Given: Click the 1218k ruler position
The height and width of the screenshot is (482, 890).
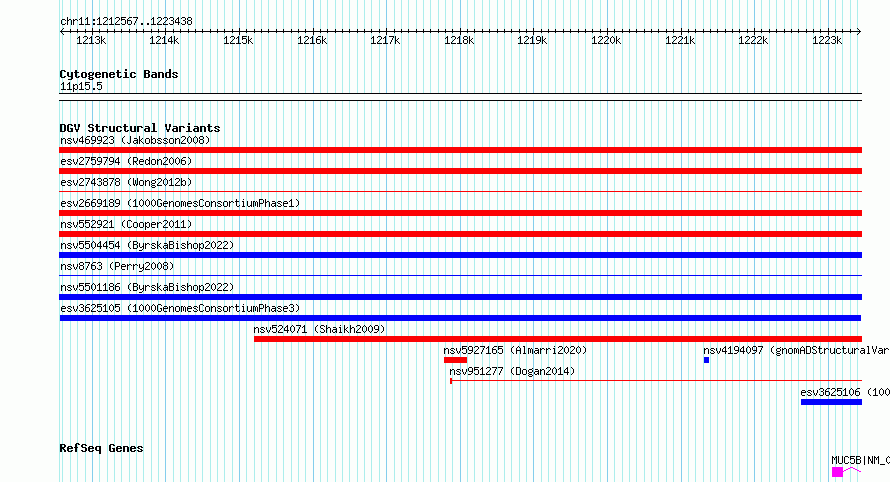Looking at the screenshot, I should pyautogui.click(x=459, y=40).
